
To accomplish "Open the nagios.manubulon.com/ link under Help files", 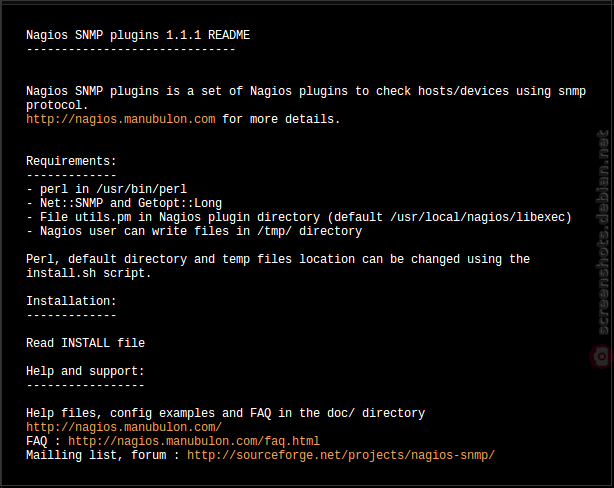I will point(124,427).
